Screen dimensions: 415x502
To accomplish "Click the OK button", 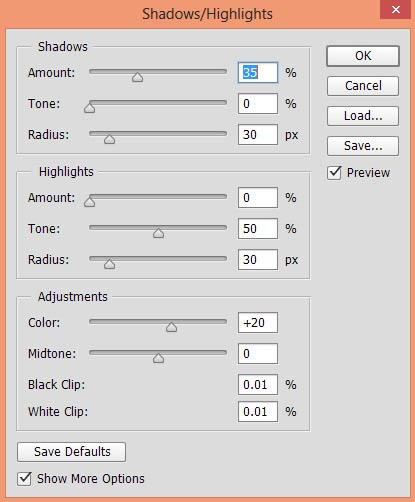I will (x=363, y=56).
